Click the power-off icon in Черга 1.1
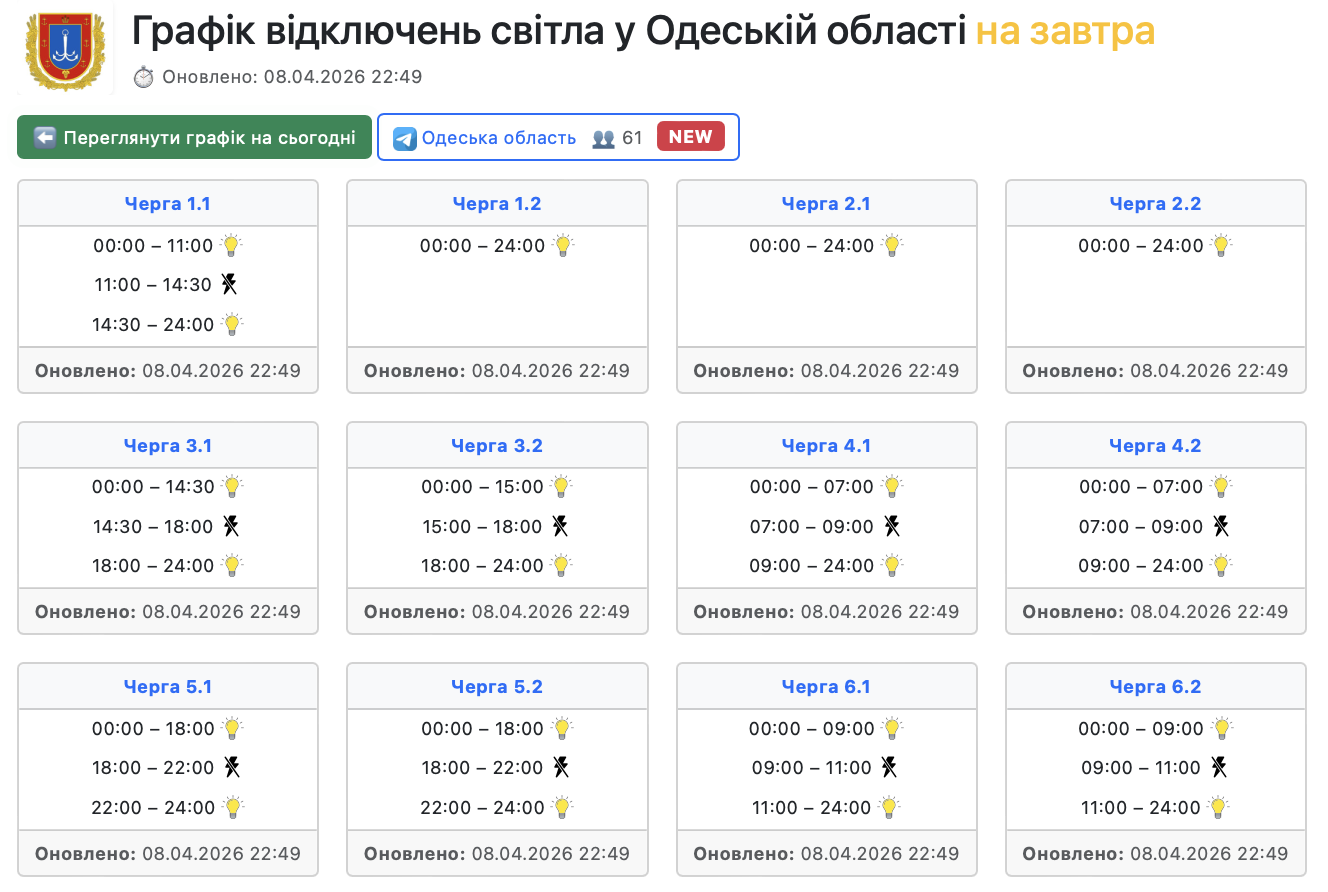Screen dimensions: 1328x892 (229, 285)
